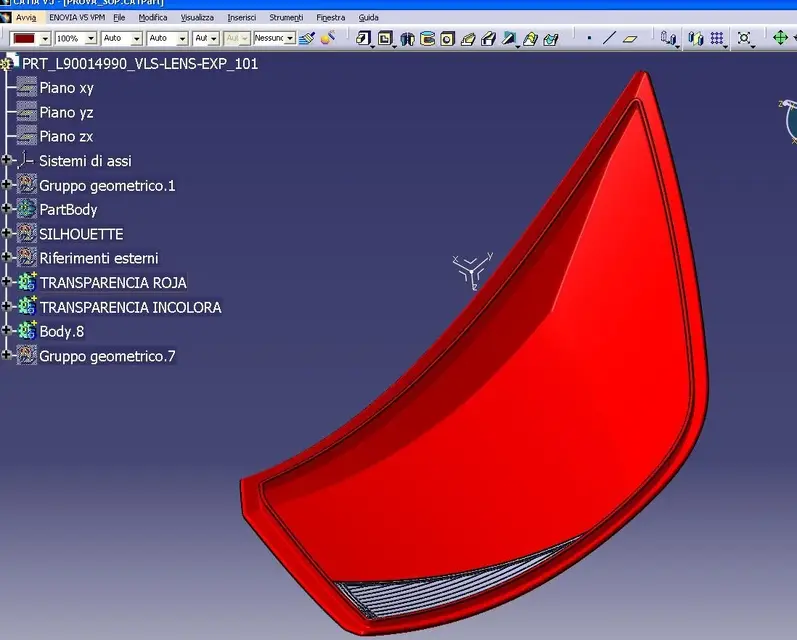
Task: Select the Rib tool icon
Action: coord(468,39)
